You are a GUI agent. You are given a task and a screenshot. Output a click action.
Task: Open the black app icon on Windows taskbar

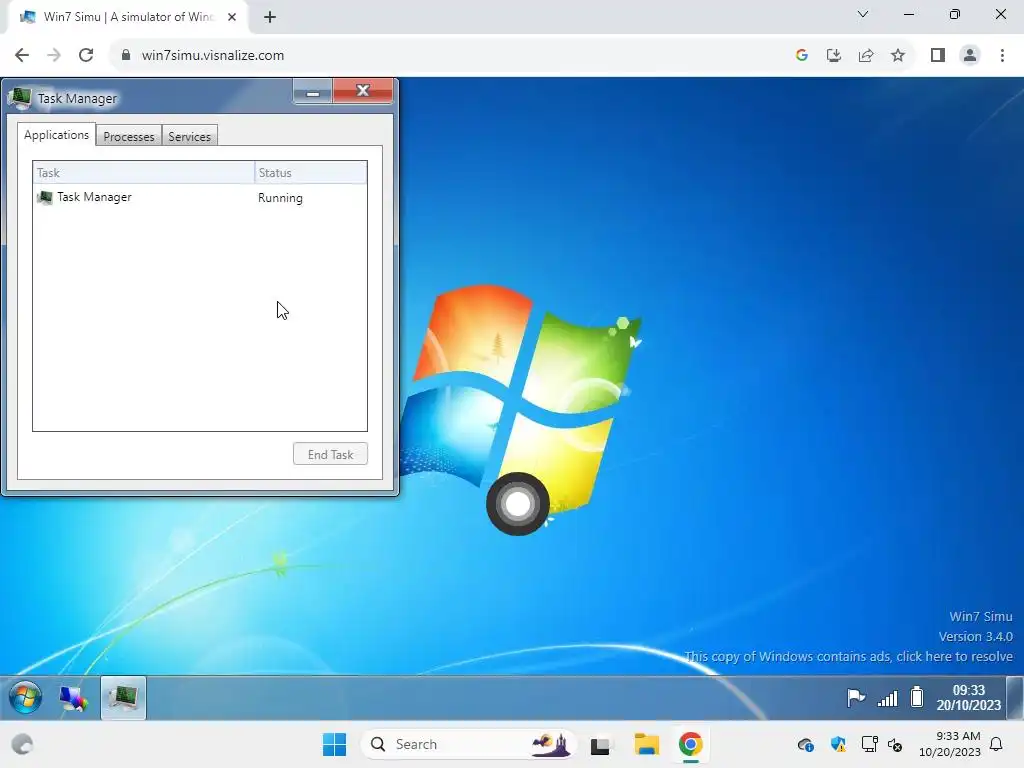coord(600,745)
